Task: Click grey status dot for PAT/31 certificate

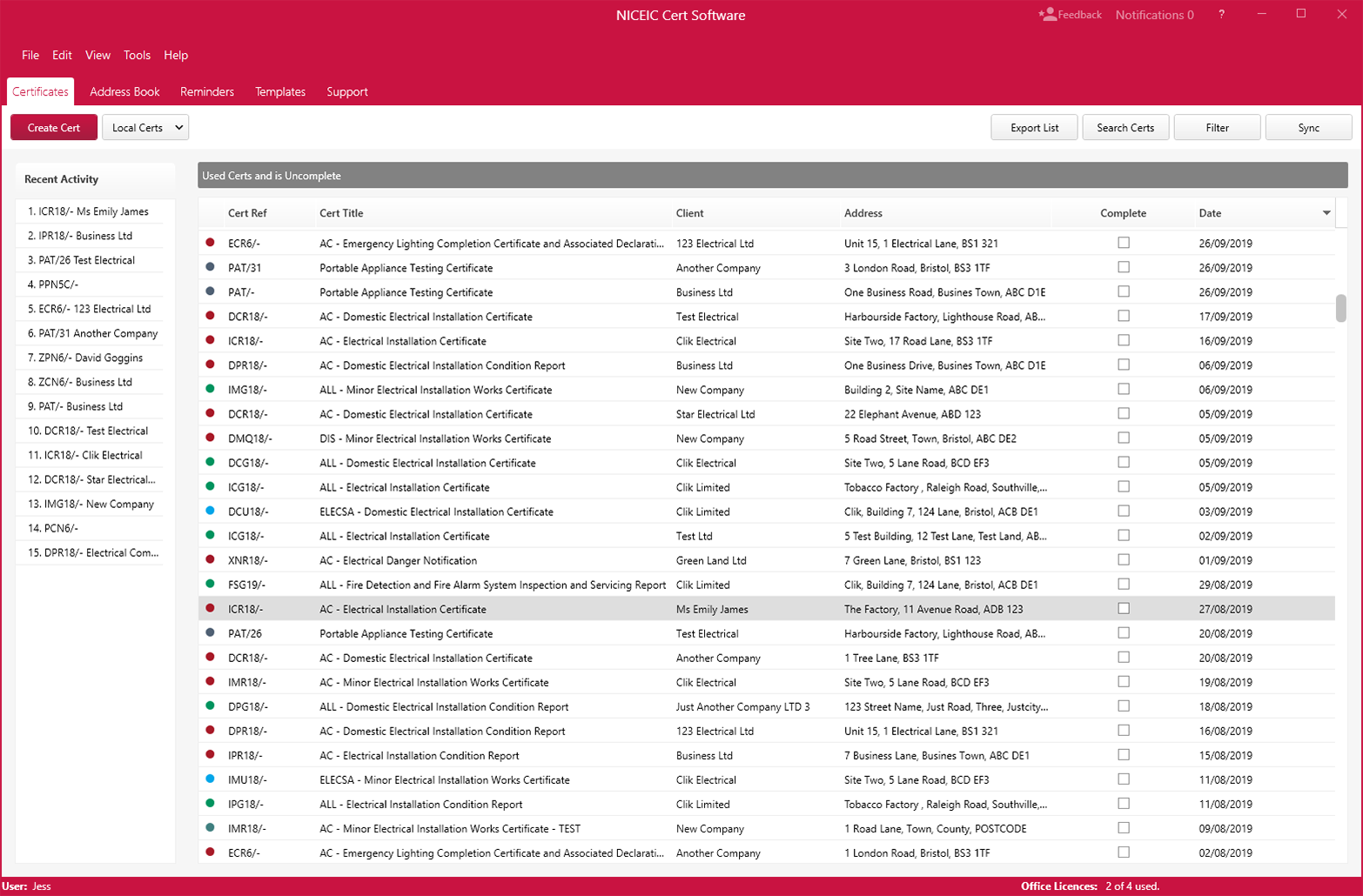Action: point(210,267)
